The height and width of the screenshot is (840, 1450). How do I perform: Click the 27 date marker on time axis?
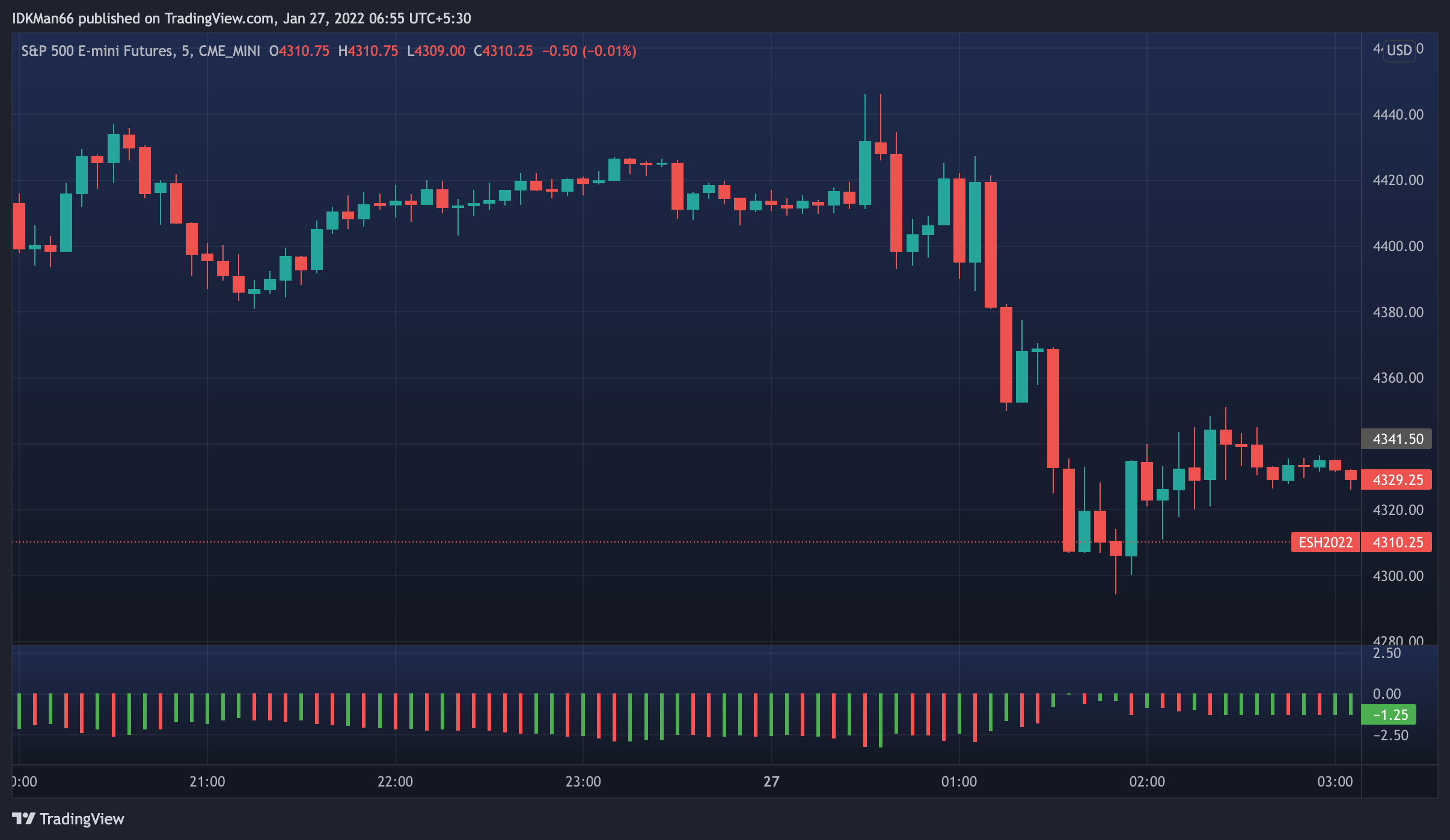click(x=771, y=782)
